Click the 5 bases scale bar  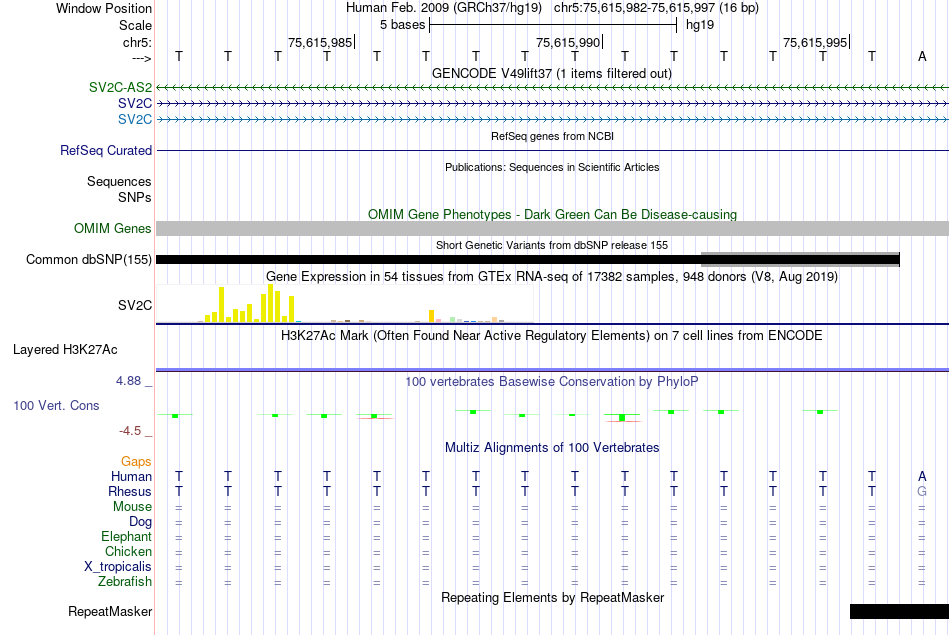coord(553,25)
